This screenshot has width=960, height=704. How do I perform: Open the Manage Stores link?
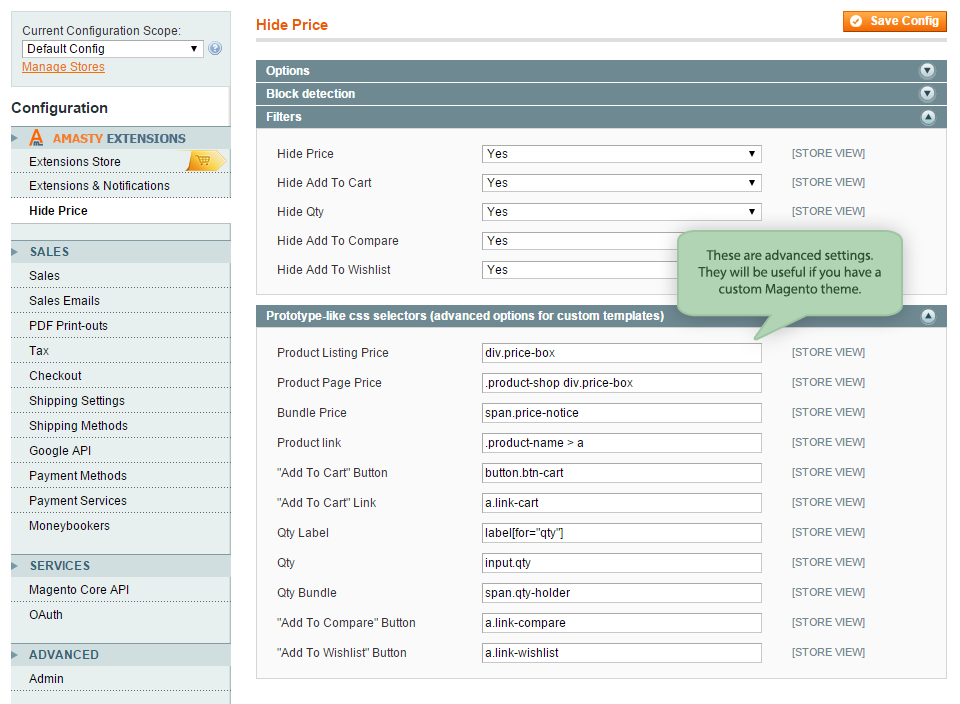click(x=63, y=67)
